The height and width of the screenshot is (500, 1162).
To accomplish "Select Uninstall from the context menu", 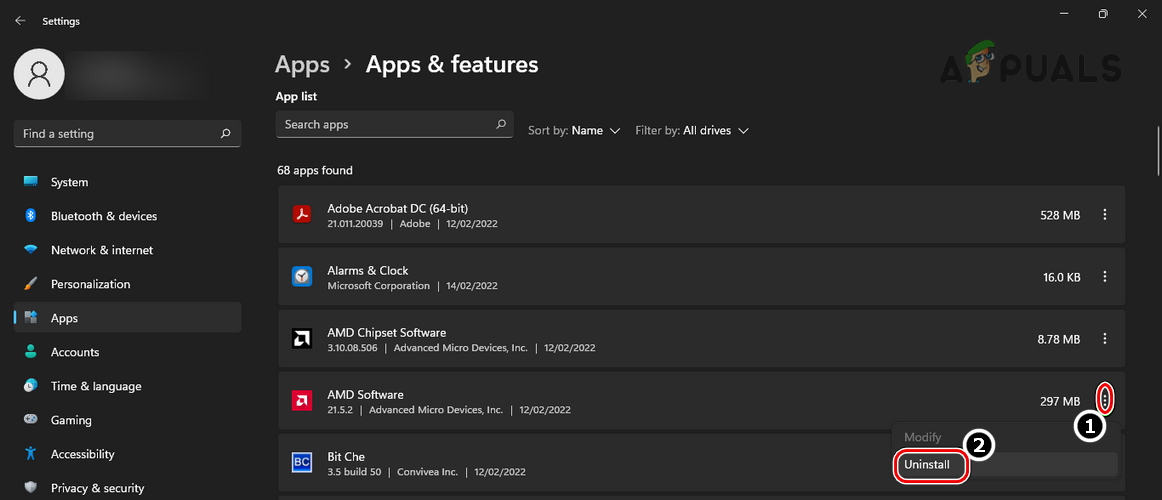I will [x=929, y=465].
